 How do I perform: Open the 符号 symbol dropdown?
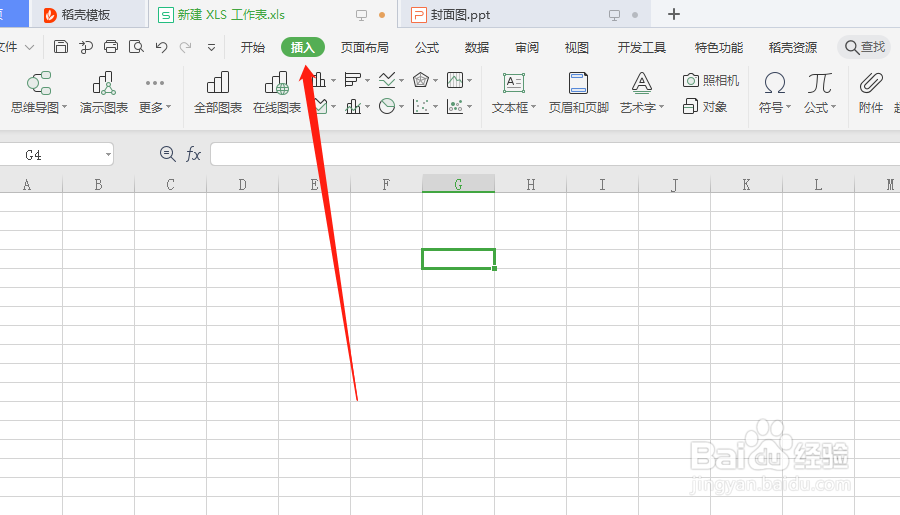(x=789, y=107)
